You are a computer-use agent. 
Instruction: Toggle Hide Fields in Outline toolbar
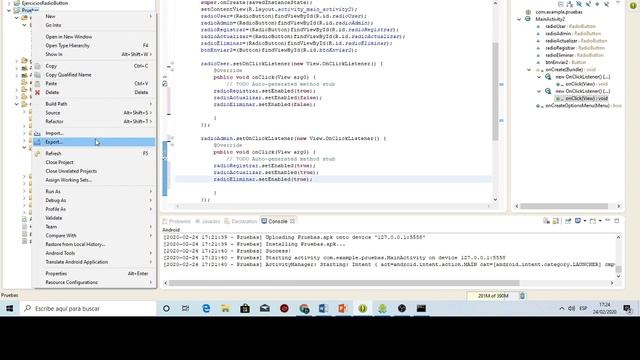pyautogui.click(x=579, y=4)
